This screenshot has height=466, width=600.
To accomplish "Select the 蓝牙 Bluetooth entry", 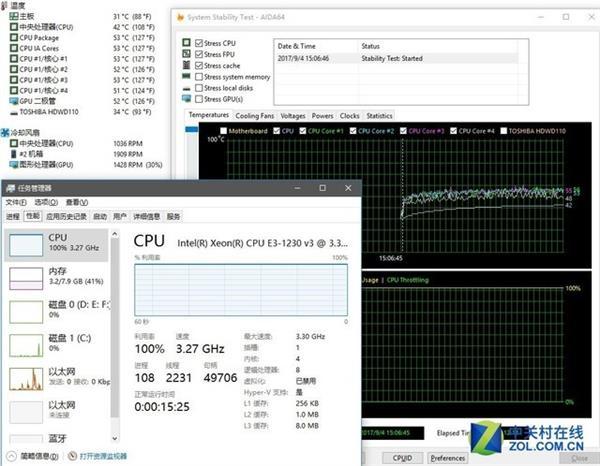I will click(x=57, y=438).
